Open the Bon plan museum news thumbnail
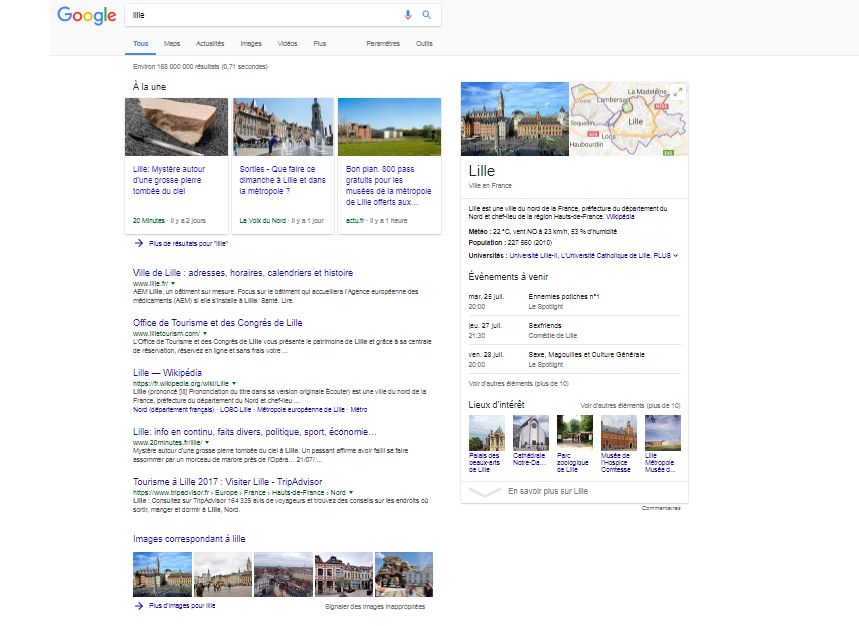This screenshot has width=859, height=626. pos(390,127)
